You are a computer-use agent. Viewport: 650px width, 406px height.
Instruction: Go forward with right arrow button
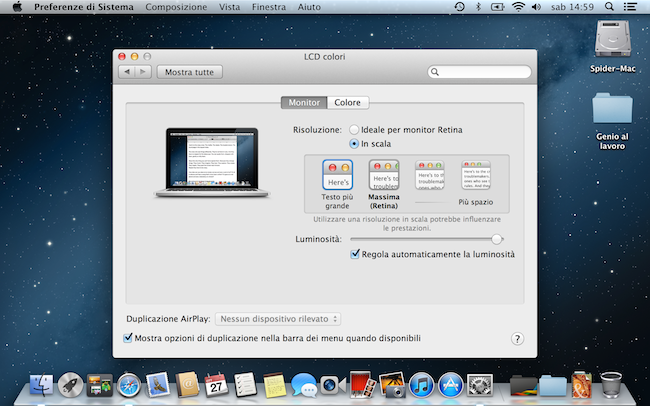coord(143,72)
